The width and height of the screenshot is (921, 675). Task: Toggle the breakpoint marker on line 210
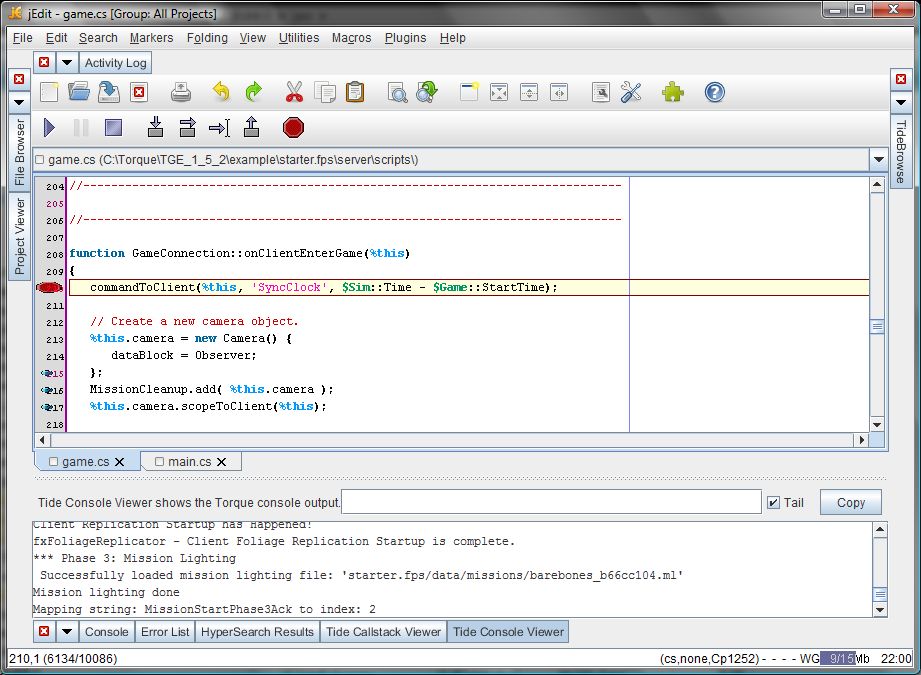(x=50, y=288)
